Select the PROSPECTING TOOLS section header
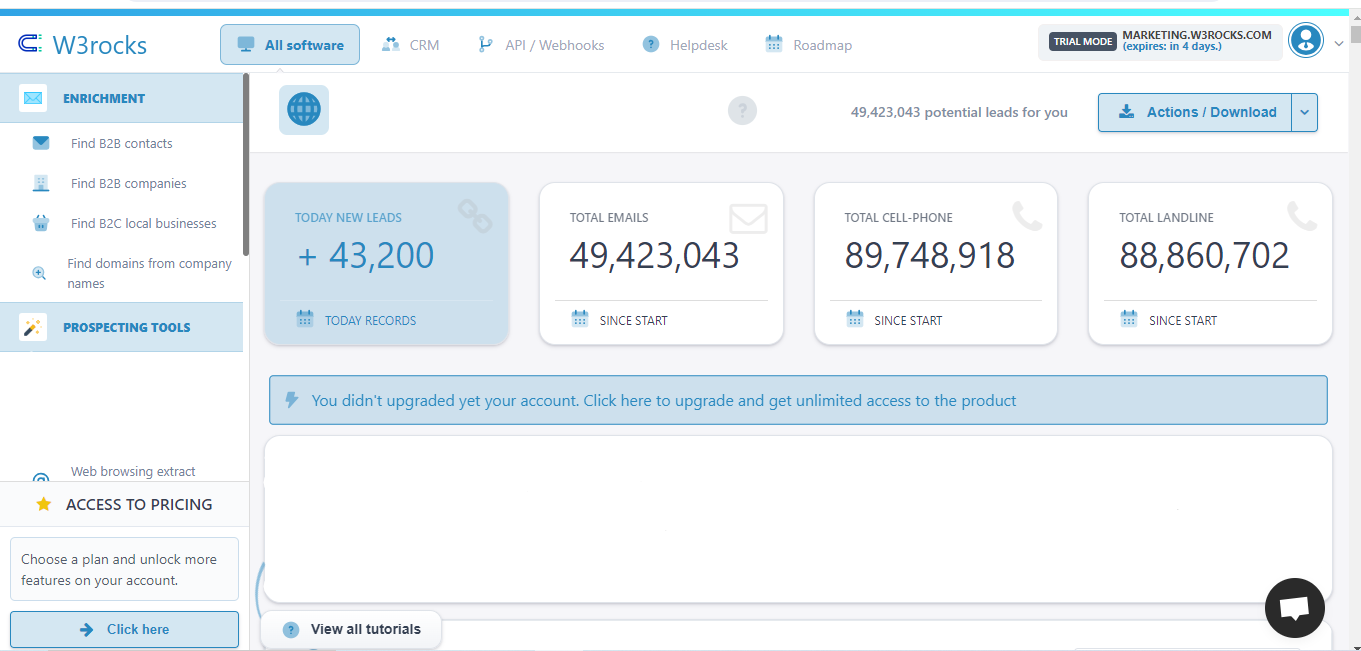This screenshot has height=651, width=1361. tap(121, 327)
